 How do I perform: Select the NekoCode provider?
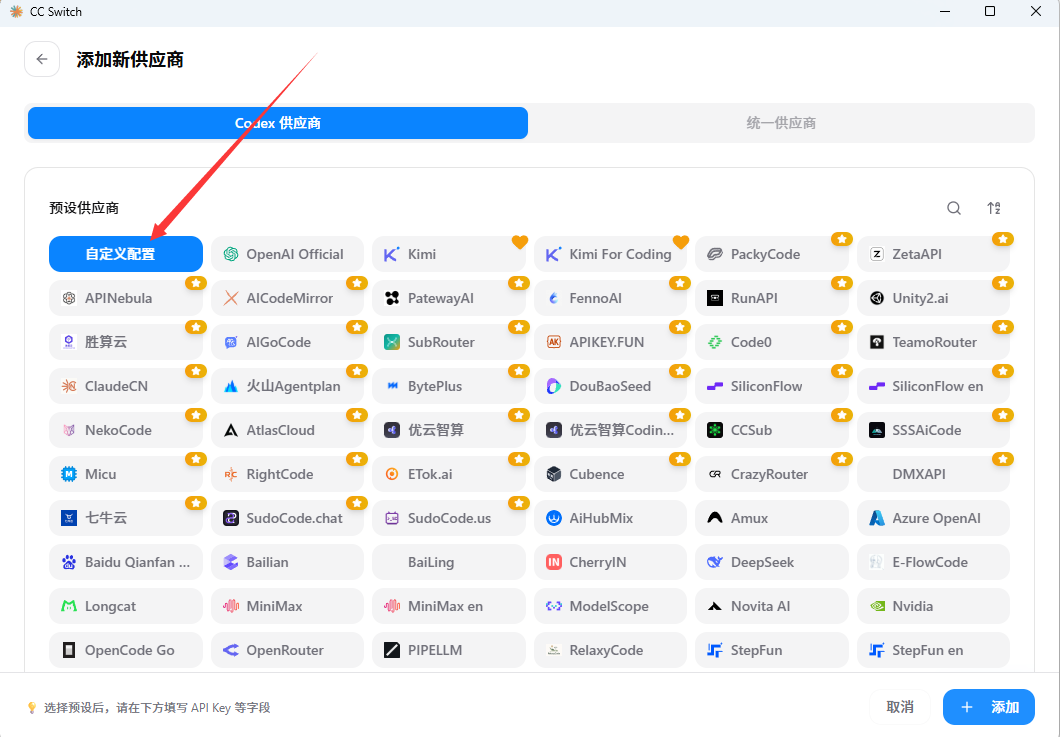(126, 430)
